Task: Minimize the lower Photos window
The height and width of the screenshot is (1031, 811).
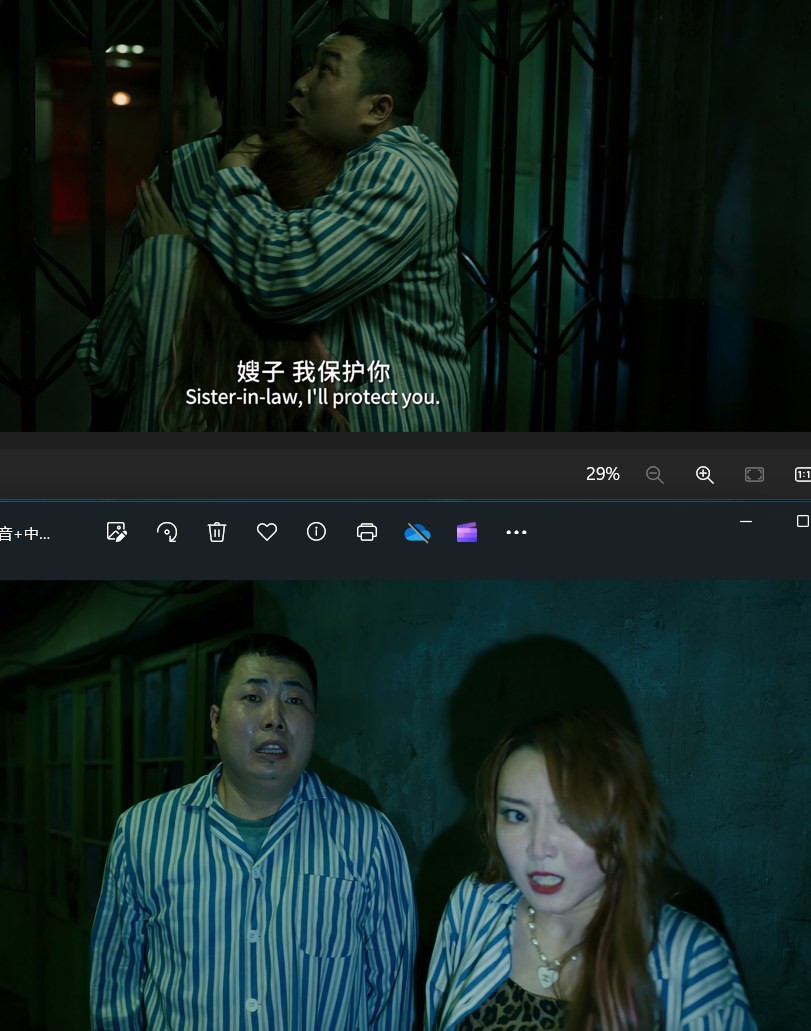Action: (746, 521)
